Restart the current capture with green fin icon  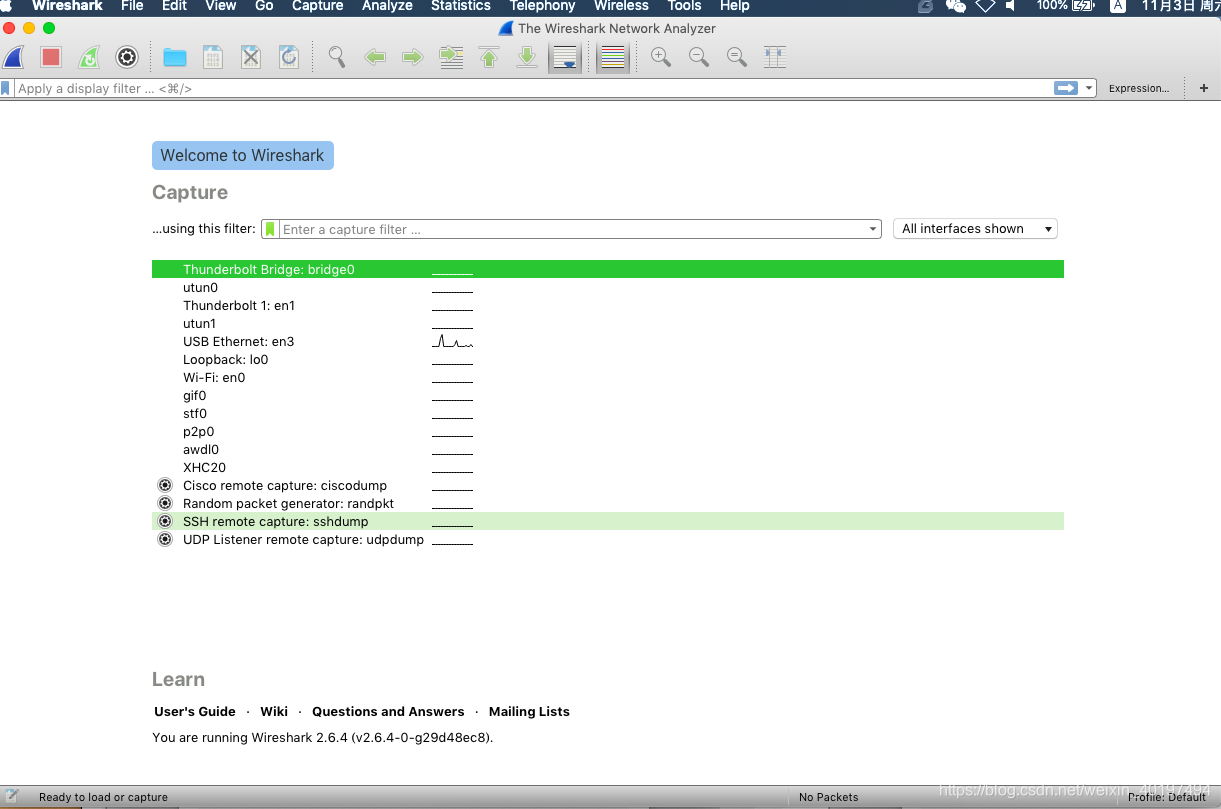[x=89, y=57]
